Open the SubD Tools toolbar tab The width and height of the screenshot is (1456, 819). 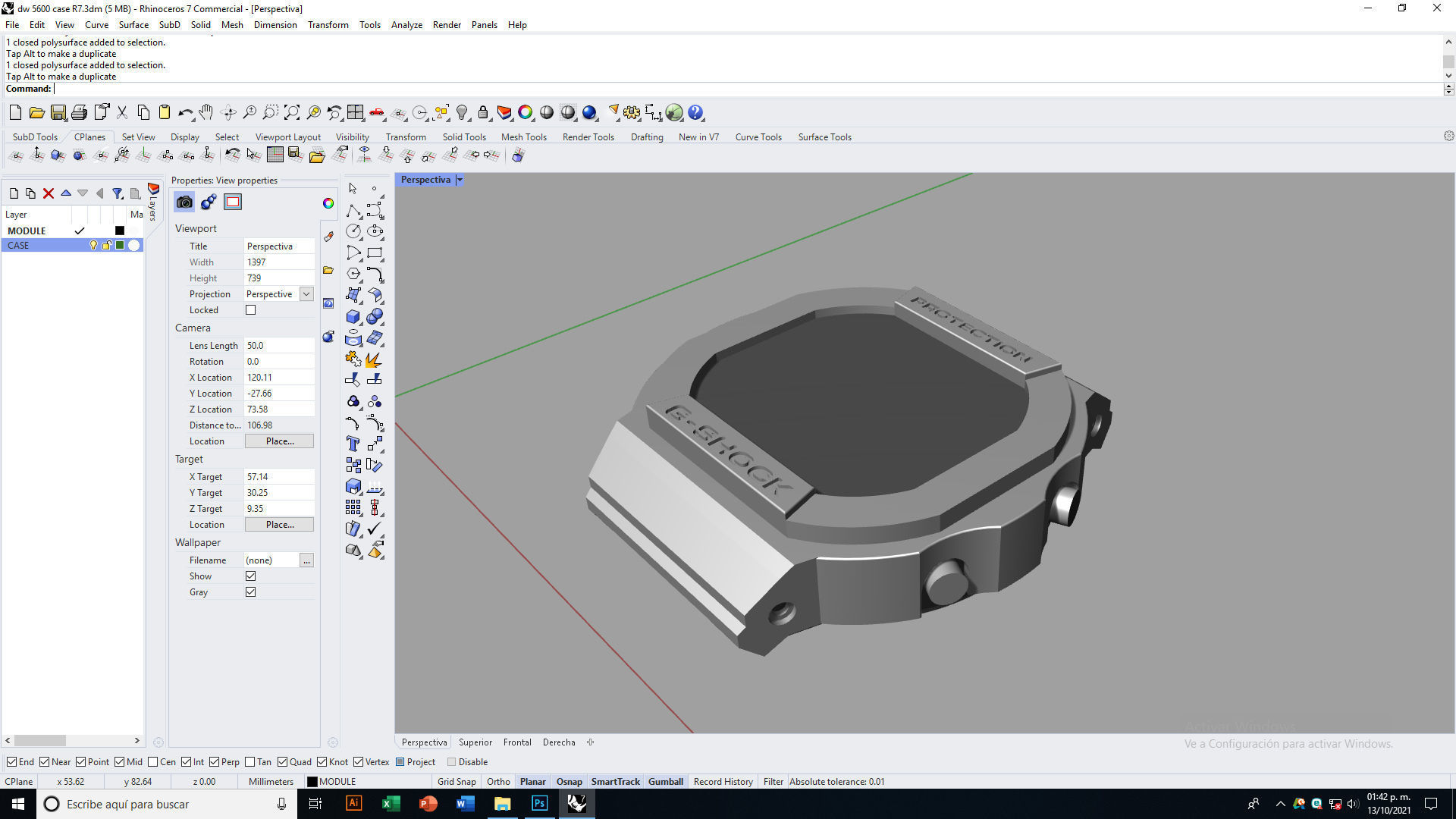pos(35,137)
